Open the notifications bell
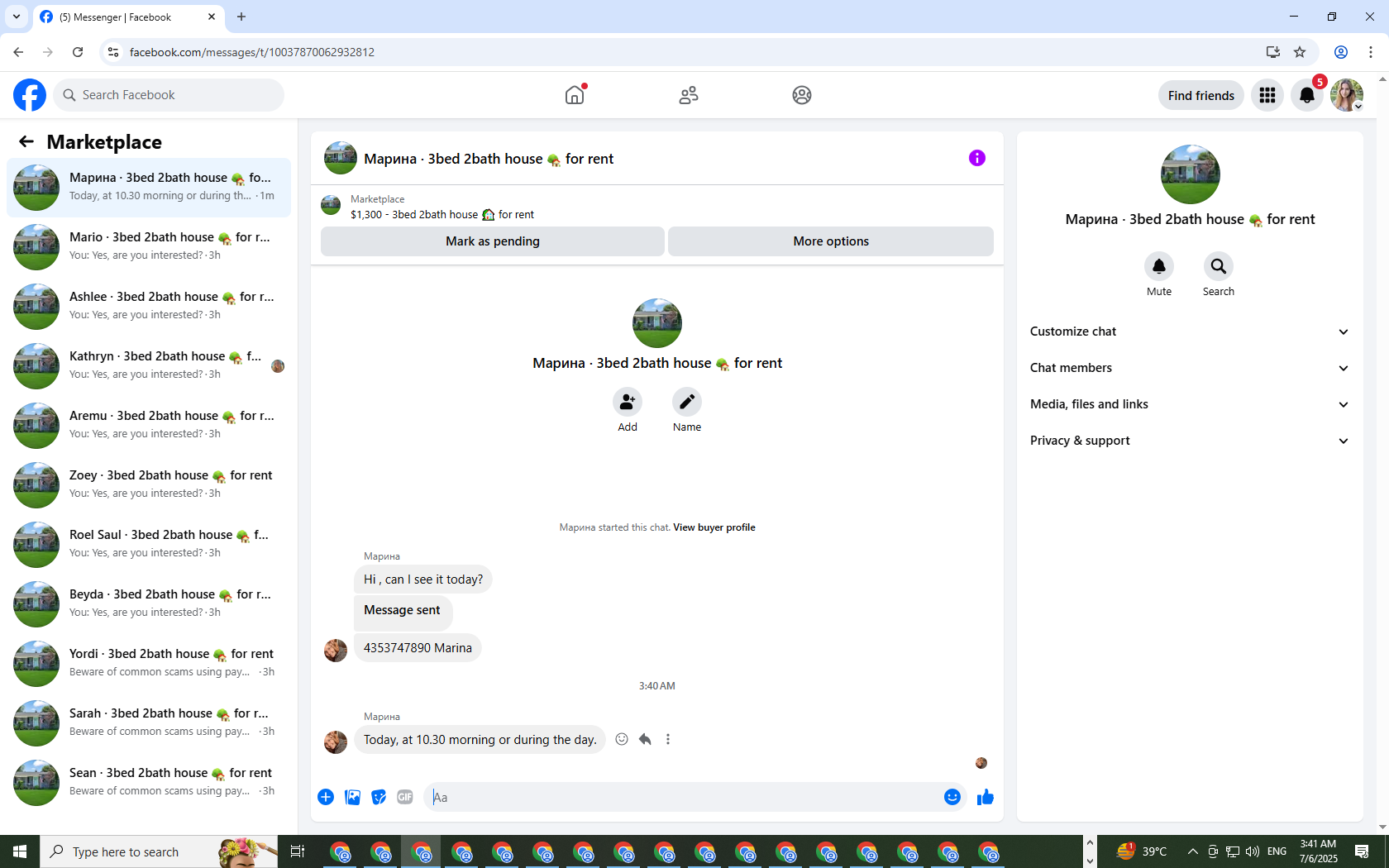Image resolution: width=1389 pixels, height=868 pixels. coord(1307,95)
